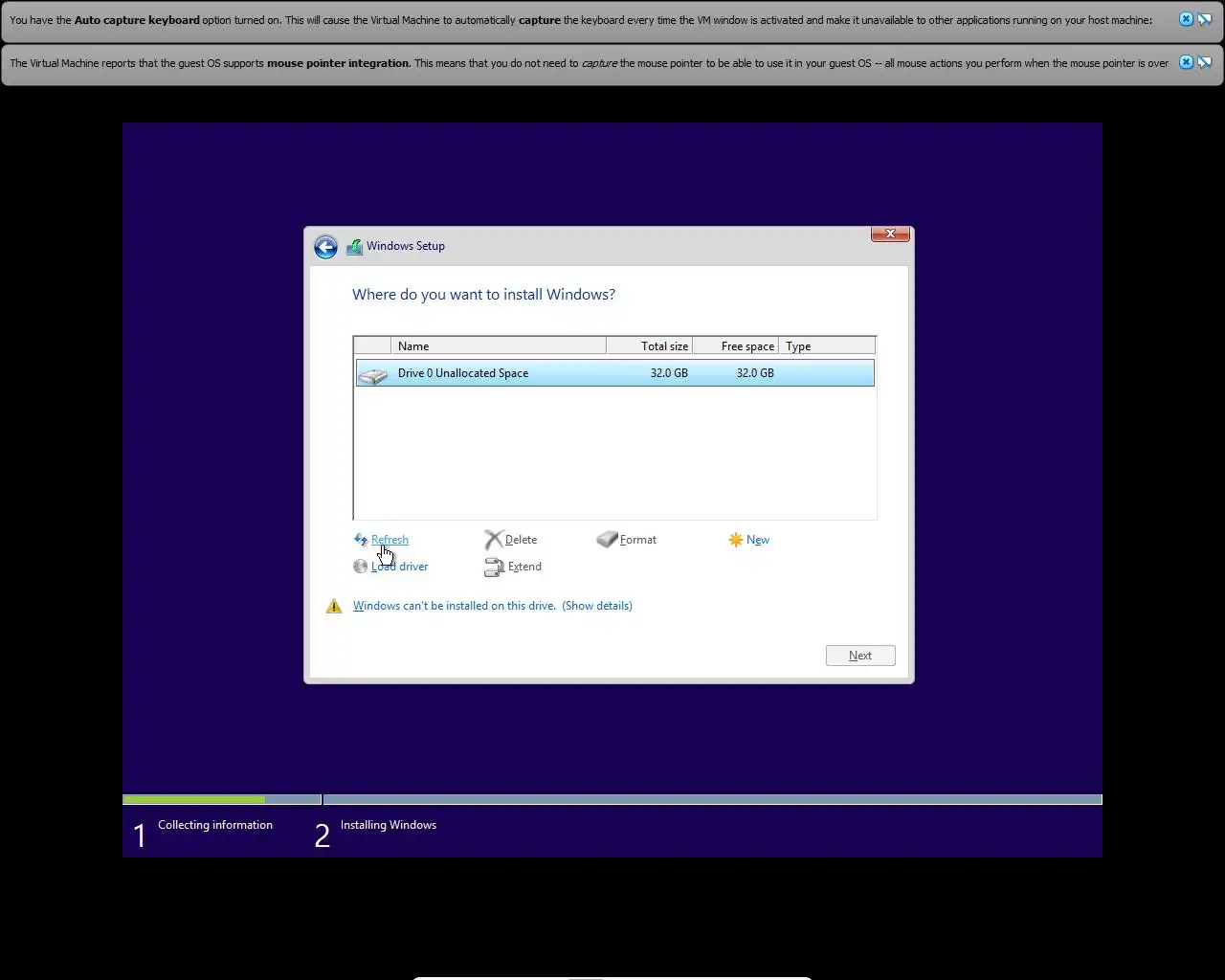
Task: Dismiss the mouse pointer integration notification
Action: click(x=1186, y=62)
